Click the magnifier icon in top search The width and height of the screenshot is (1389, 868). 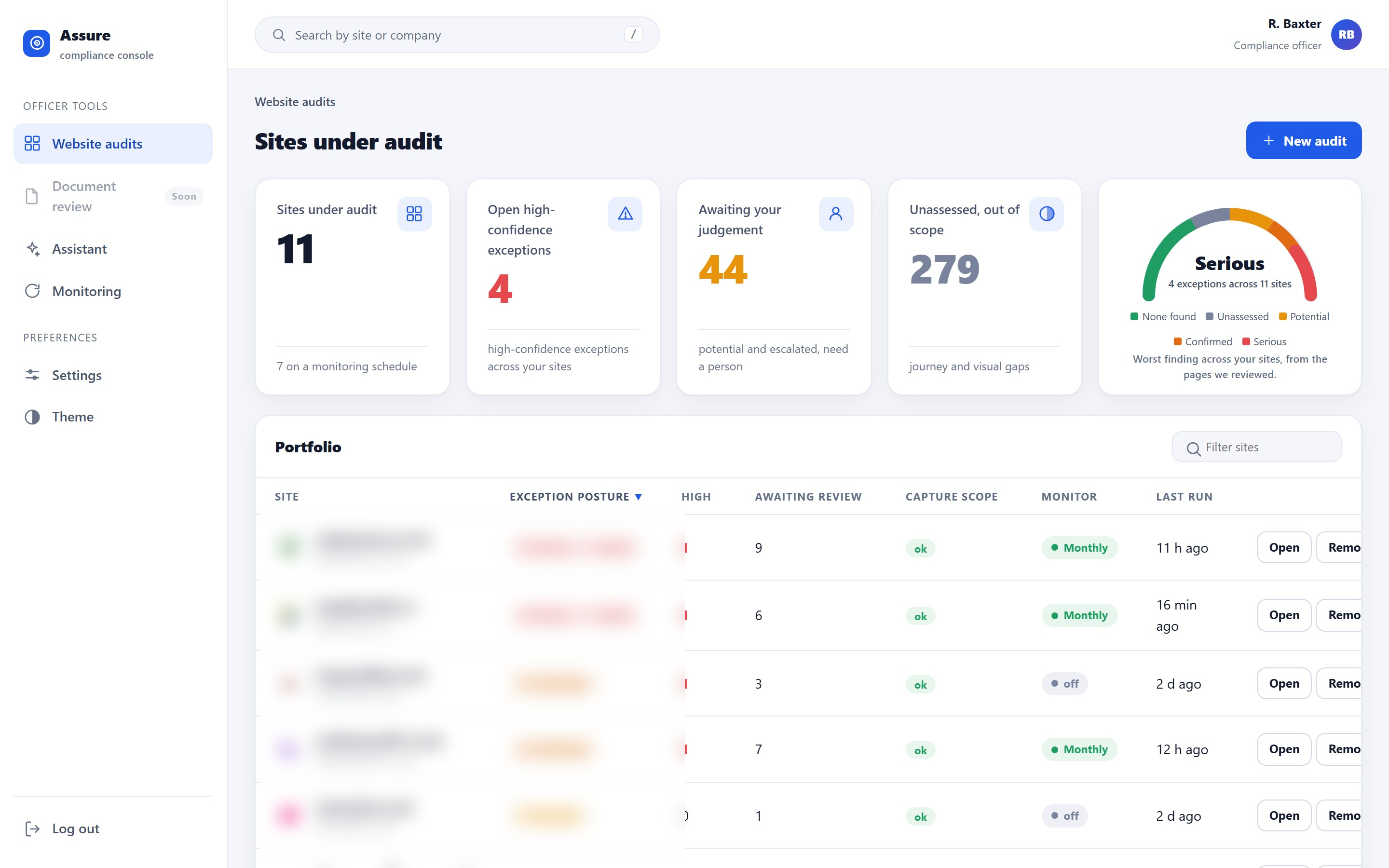[x=279, y=35]
